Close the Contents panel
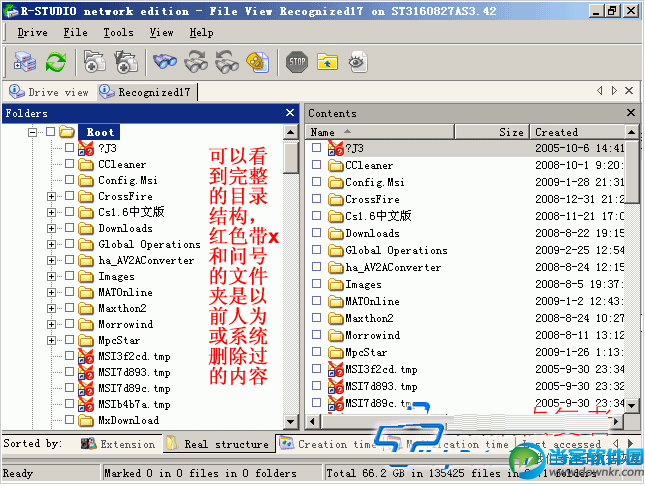Screen dimensions: 645x486 [x=631, y=113]
